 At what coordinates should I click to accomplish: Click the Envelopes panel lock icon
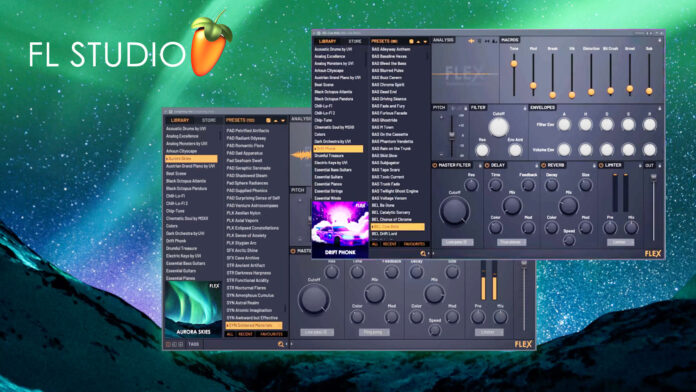click(x=660, y=108)
